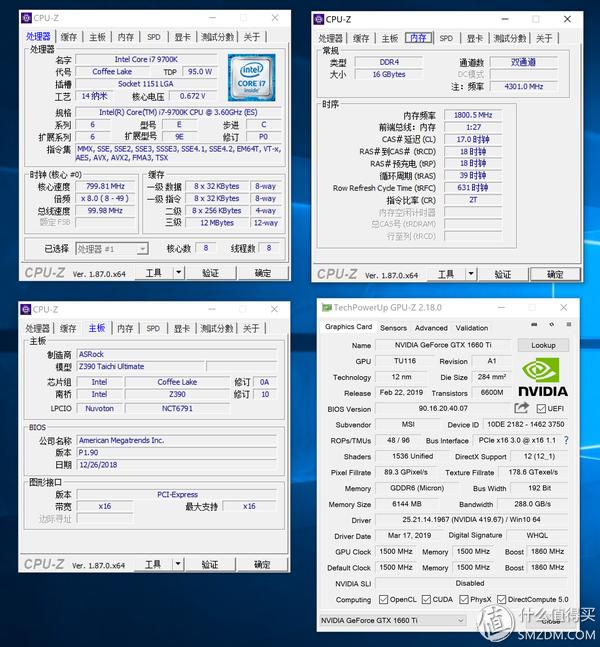Switch to SPD tab in memory window
This screenshot has height=647, width=600.
point(446,38)
